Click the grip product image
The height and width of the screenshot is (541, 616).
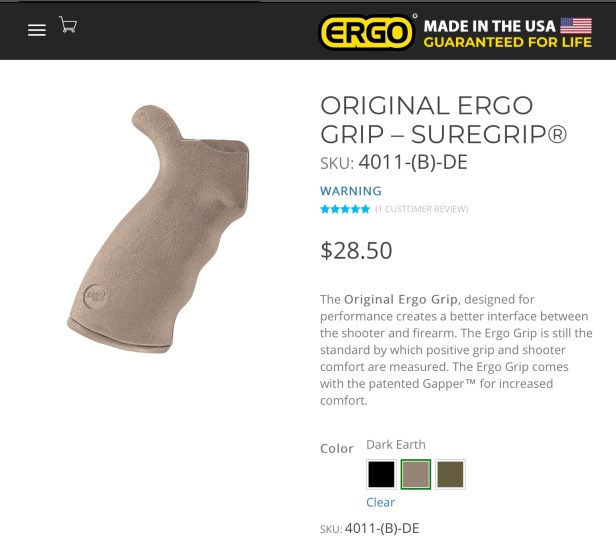tap(158, 229)
